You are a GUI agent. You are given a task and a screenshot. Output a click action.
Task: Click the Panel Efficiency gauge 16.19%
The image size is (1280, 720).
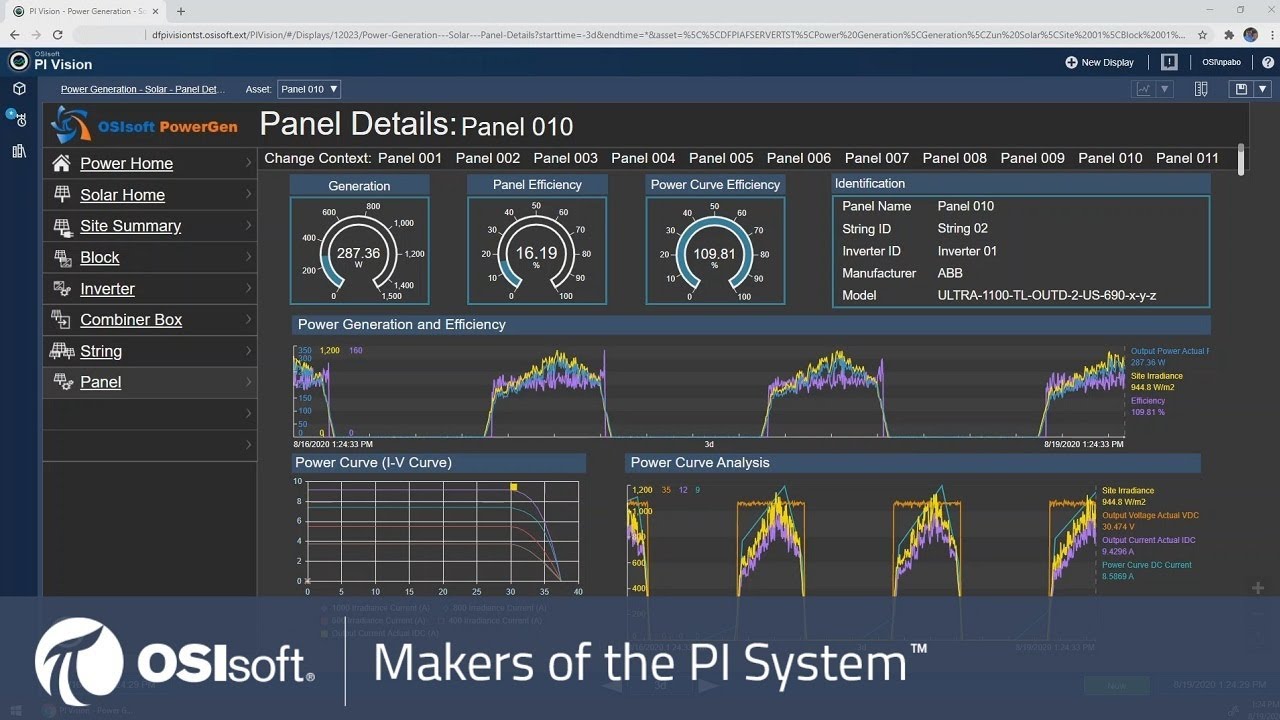point(537,250)
